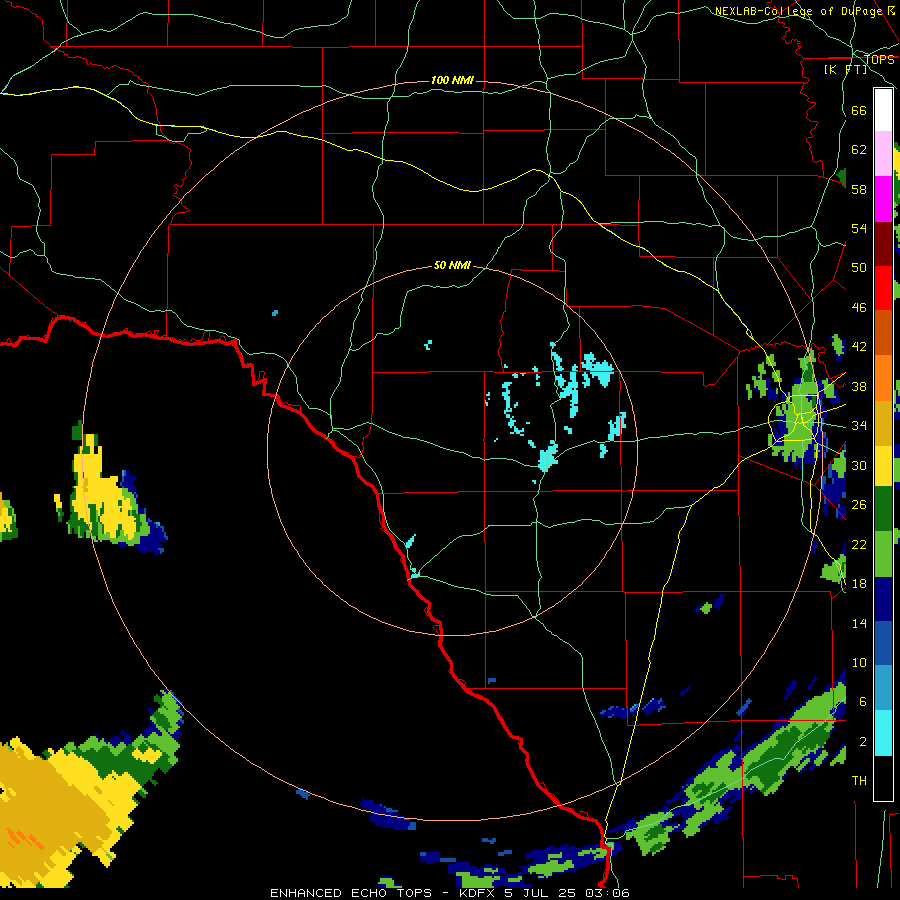Viewport: 900px width, 900px height.
Task: Click the legend value 2
Action: [862, 742]
